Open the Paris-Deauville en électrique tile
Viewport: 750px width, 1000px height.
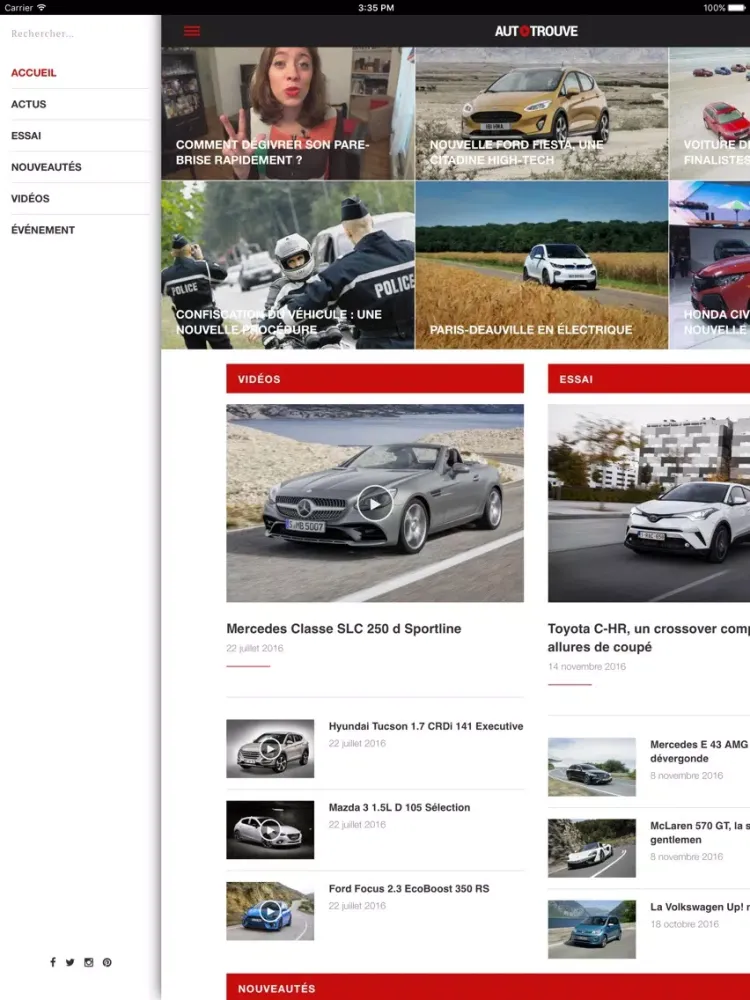pyautogui.click(x=541, y=265)
